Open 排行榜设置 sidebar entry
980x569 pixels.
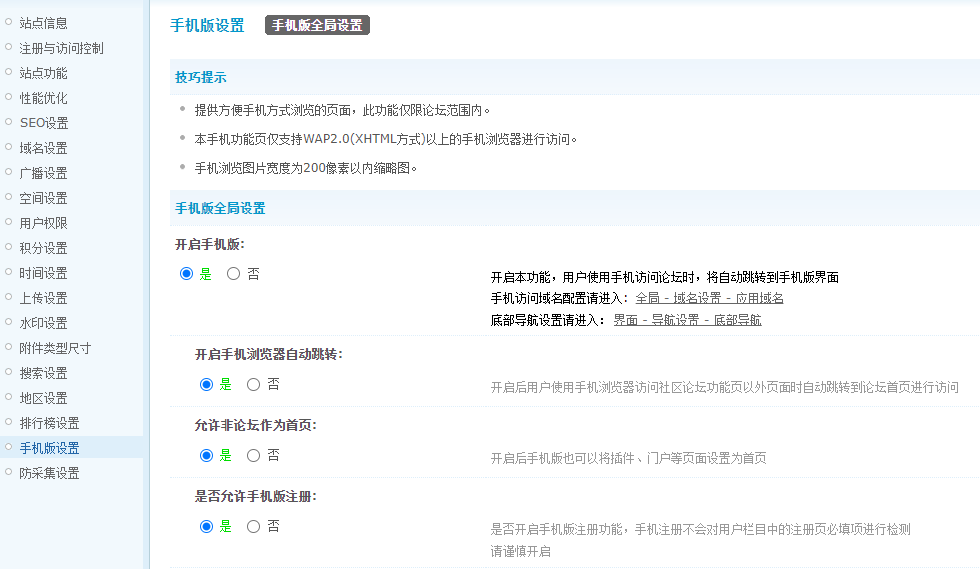(49, 423)
